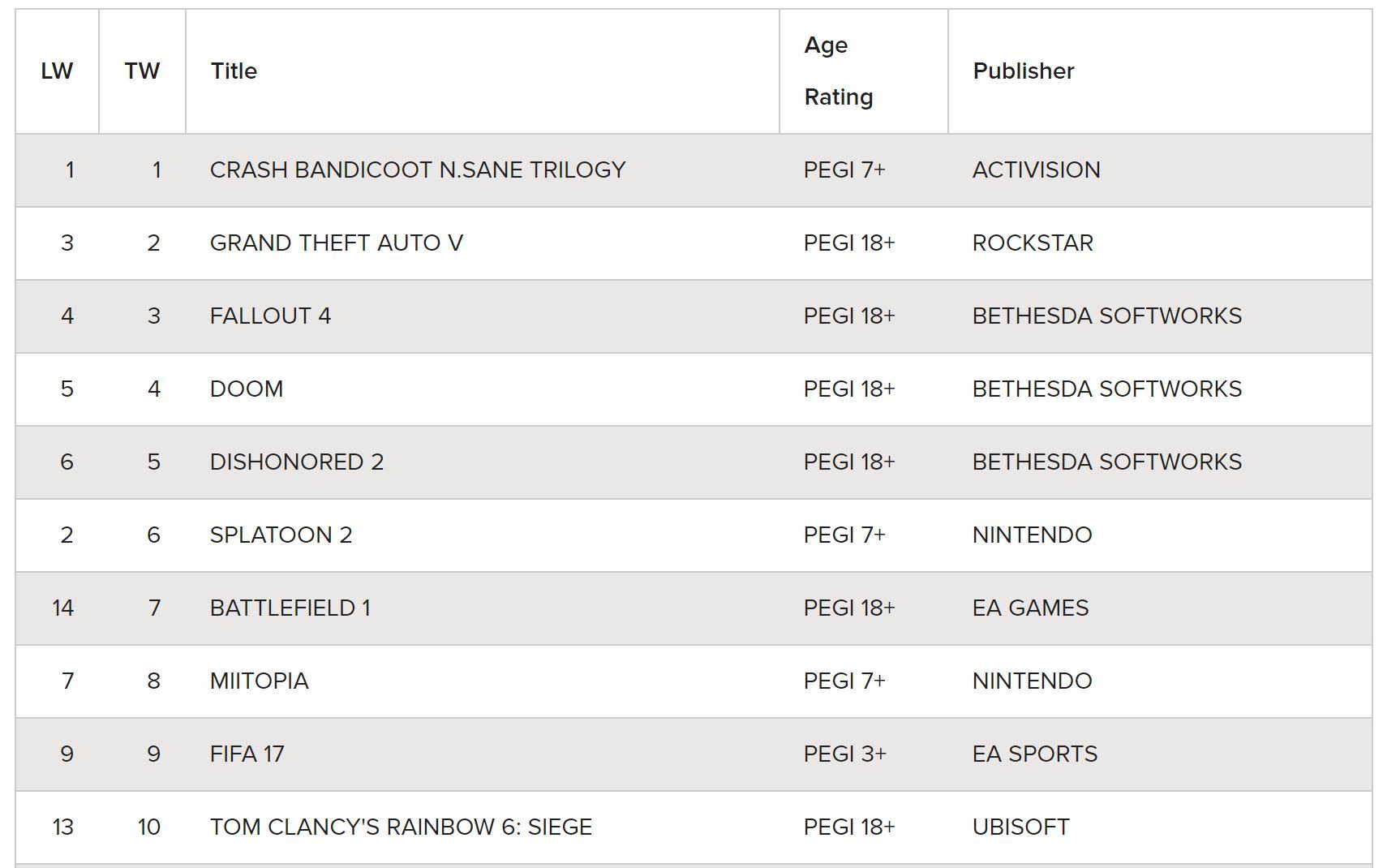Viewport: 1383px width, 868px height.
Task: Select the Grand Theft Auto V title
Action: tap(337, 243)
